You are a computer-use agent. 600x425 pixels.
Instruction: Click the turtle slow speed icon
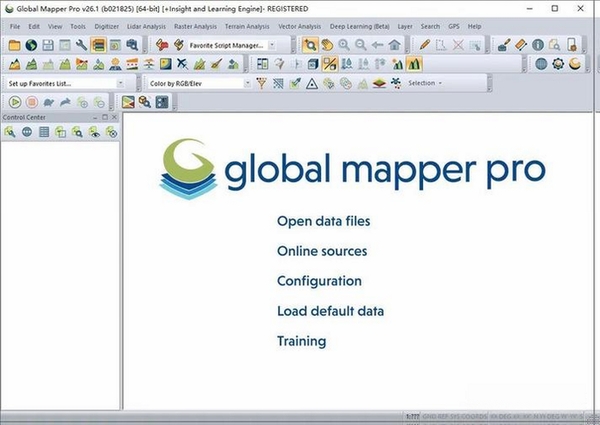coord(49,102)
